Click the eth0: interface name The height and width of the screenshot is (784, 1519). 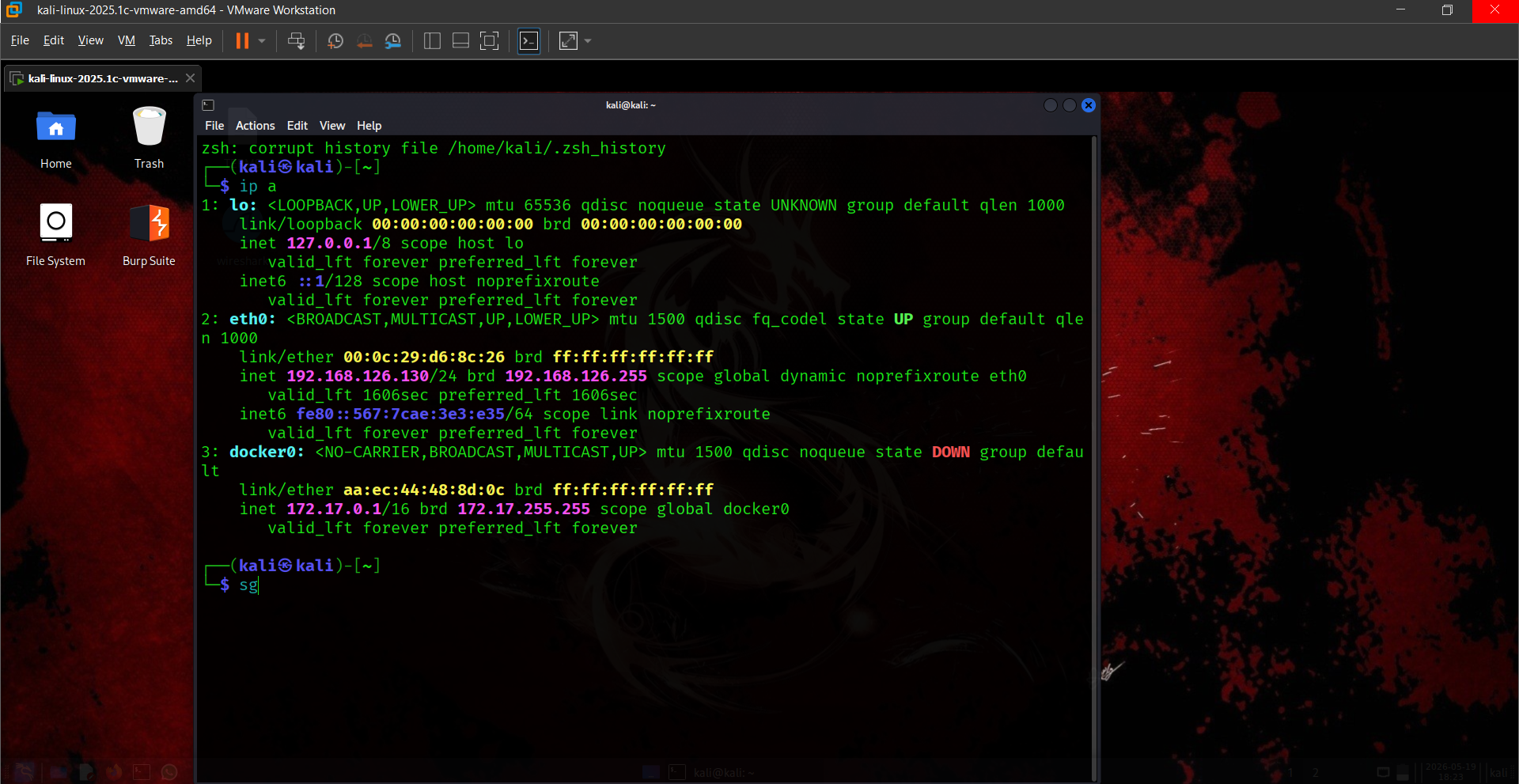(x=252, y=319)
